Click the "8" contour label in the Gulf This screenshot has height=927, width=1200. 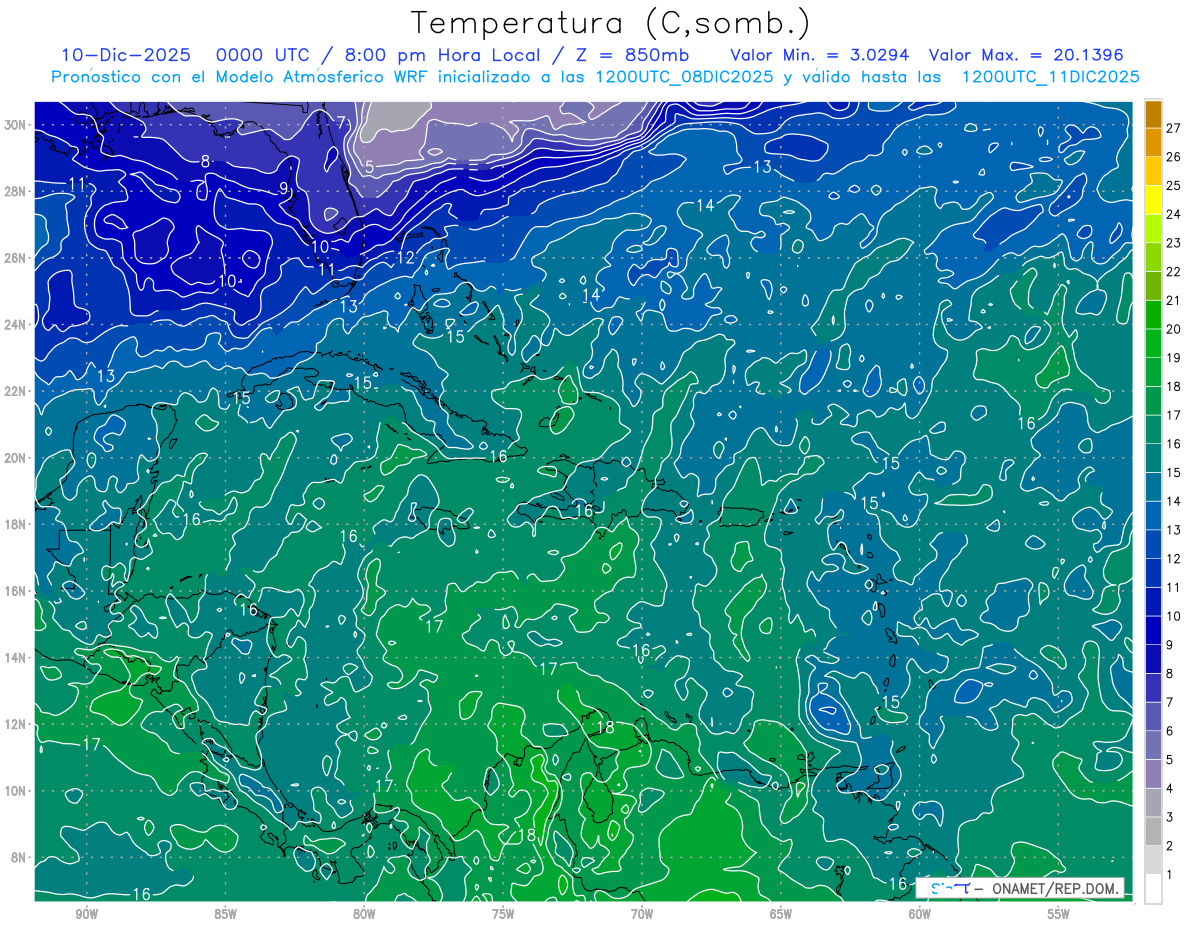tap(205, 161)
